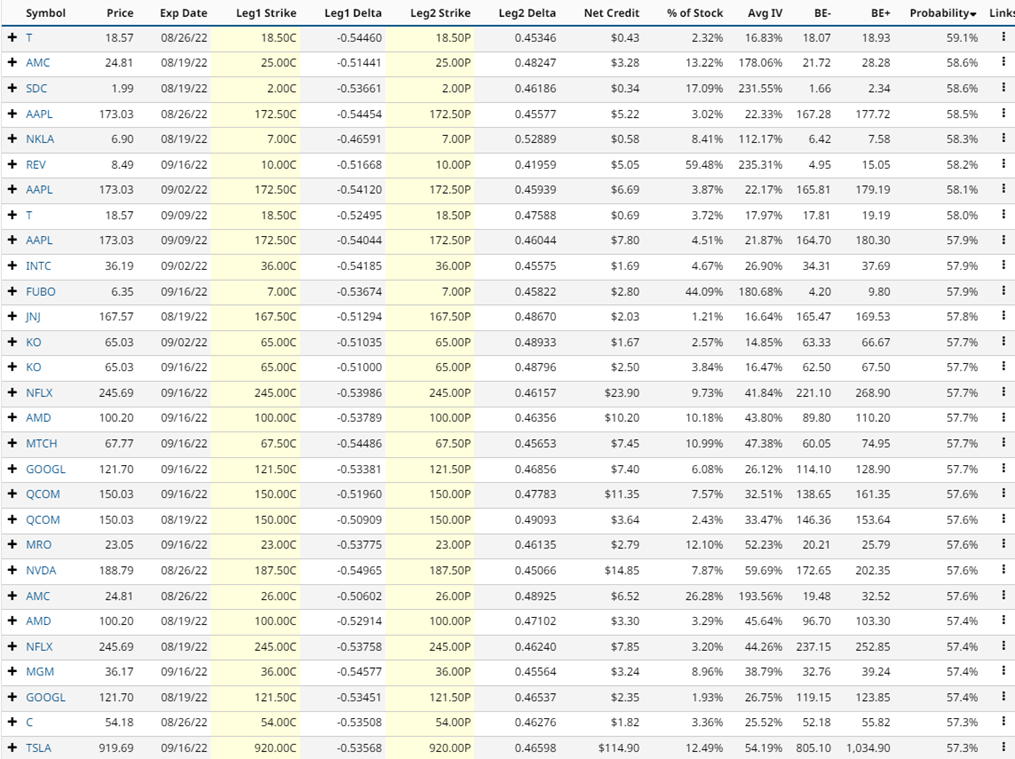
Task: Open links menu for NFLX 09/16/22 row
Action: [1003, 392]
